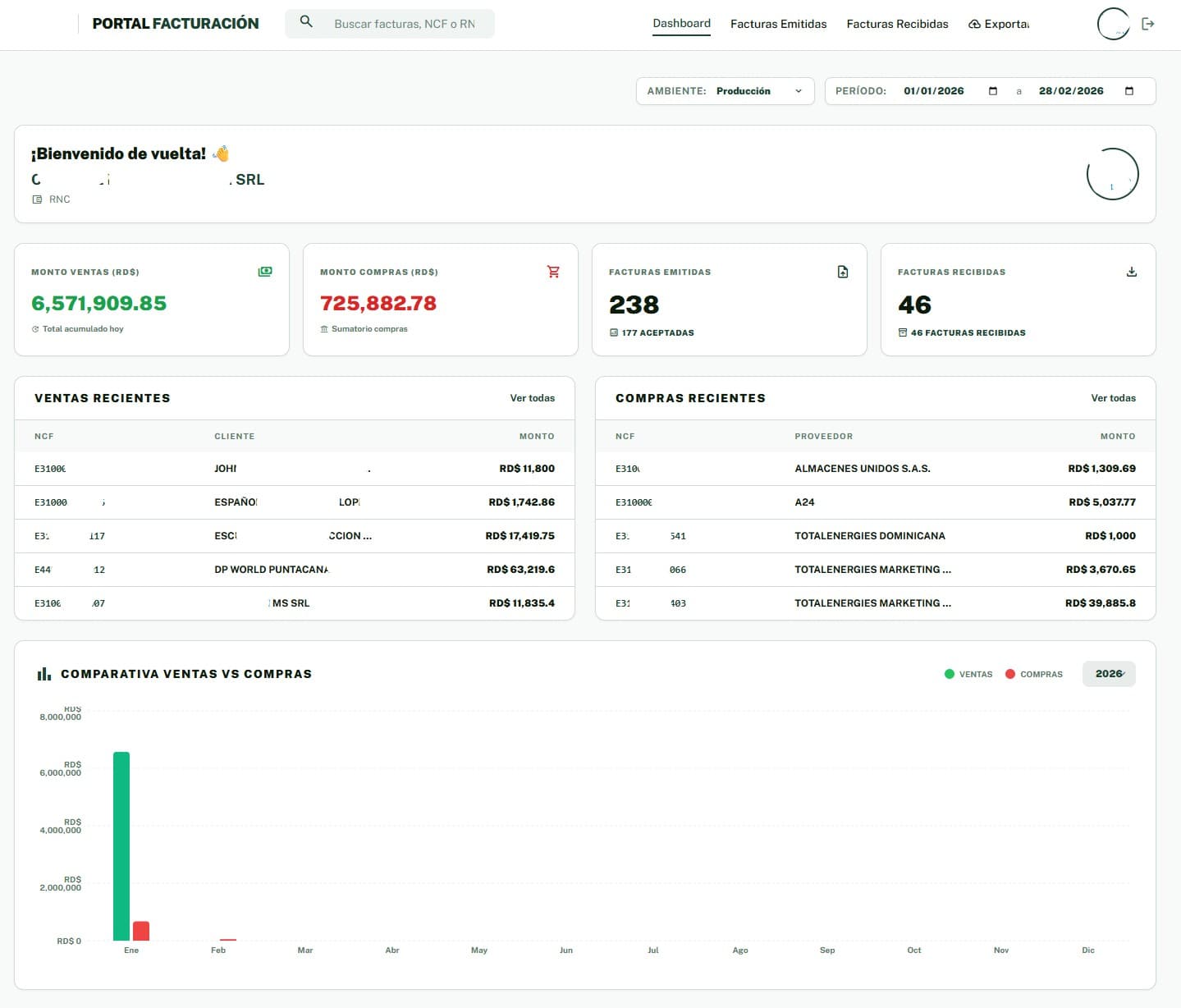Click the logout icon in header
Viewport: 1181px width, 1008px height.
[x=1148, y=24]
